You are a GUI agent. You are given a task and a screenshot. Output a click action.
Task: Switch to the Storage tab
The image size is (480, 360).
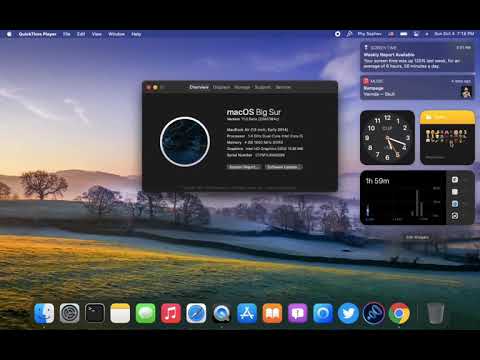[242, 87]
